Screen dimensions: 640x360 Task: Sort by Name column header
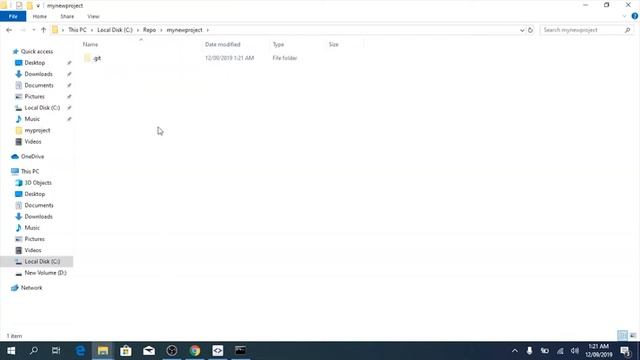point(91,44)
